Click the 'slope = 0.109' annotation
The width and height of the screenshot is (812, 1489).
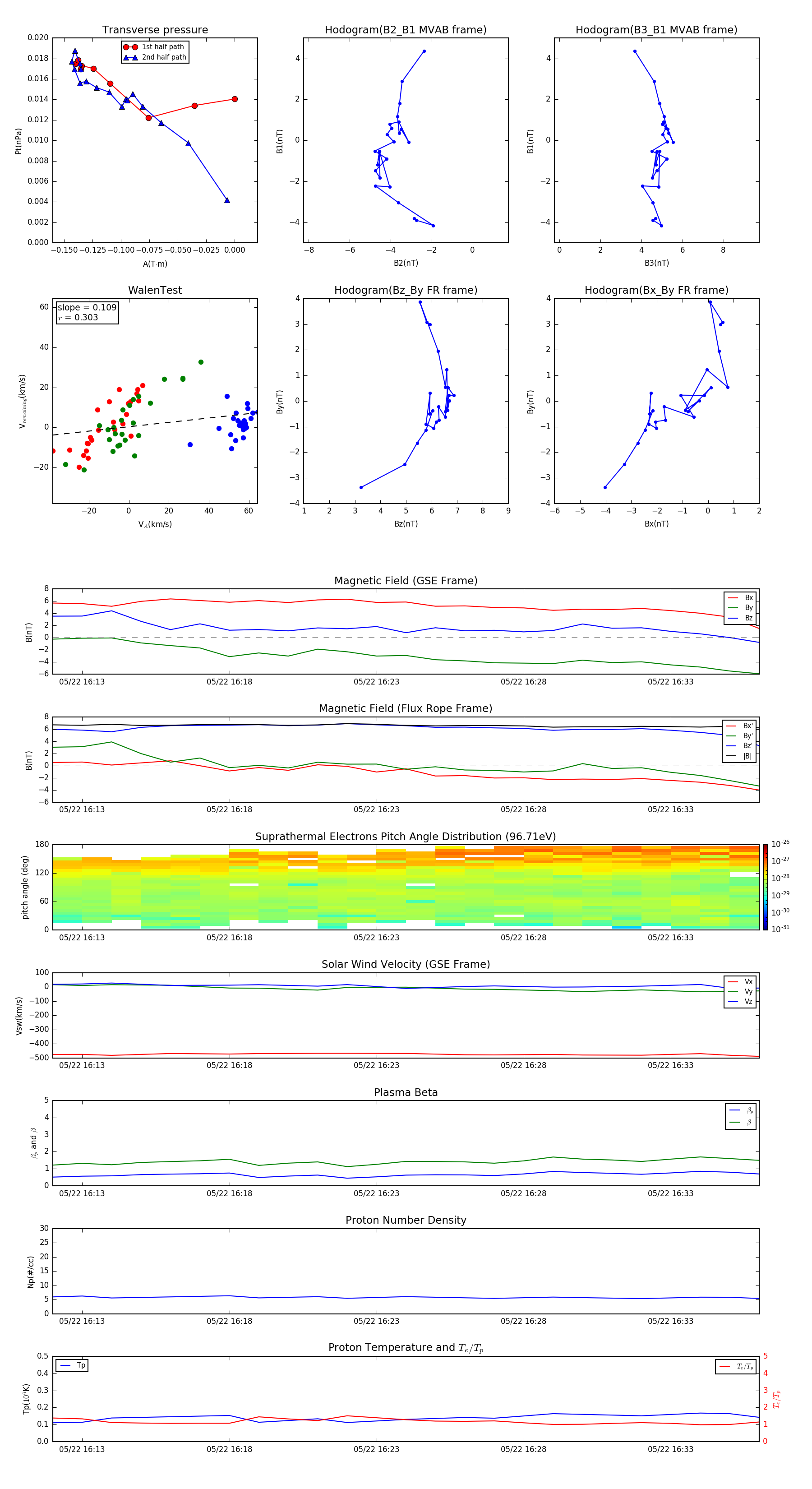click(x=87, y=308)
